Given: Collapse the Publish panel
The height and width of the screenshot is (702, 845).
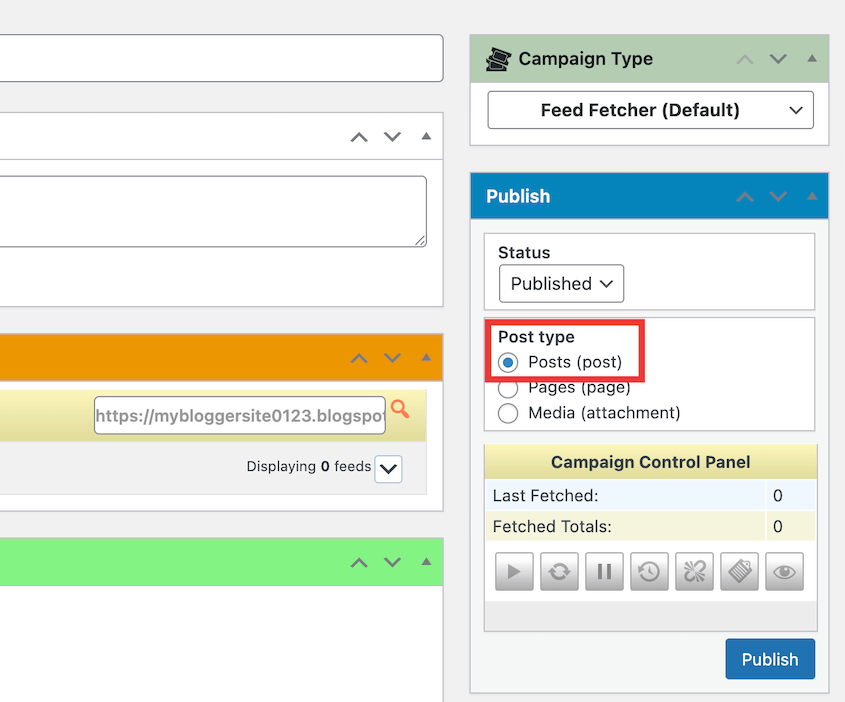Looking at the screenshot, I should point(812,196).
